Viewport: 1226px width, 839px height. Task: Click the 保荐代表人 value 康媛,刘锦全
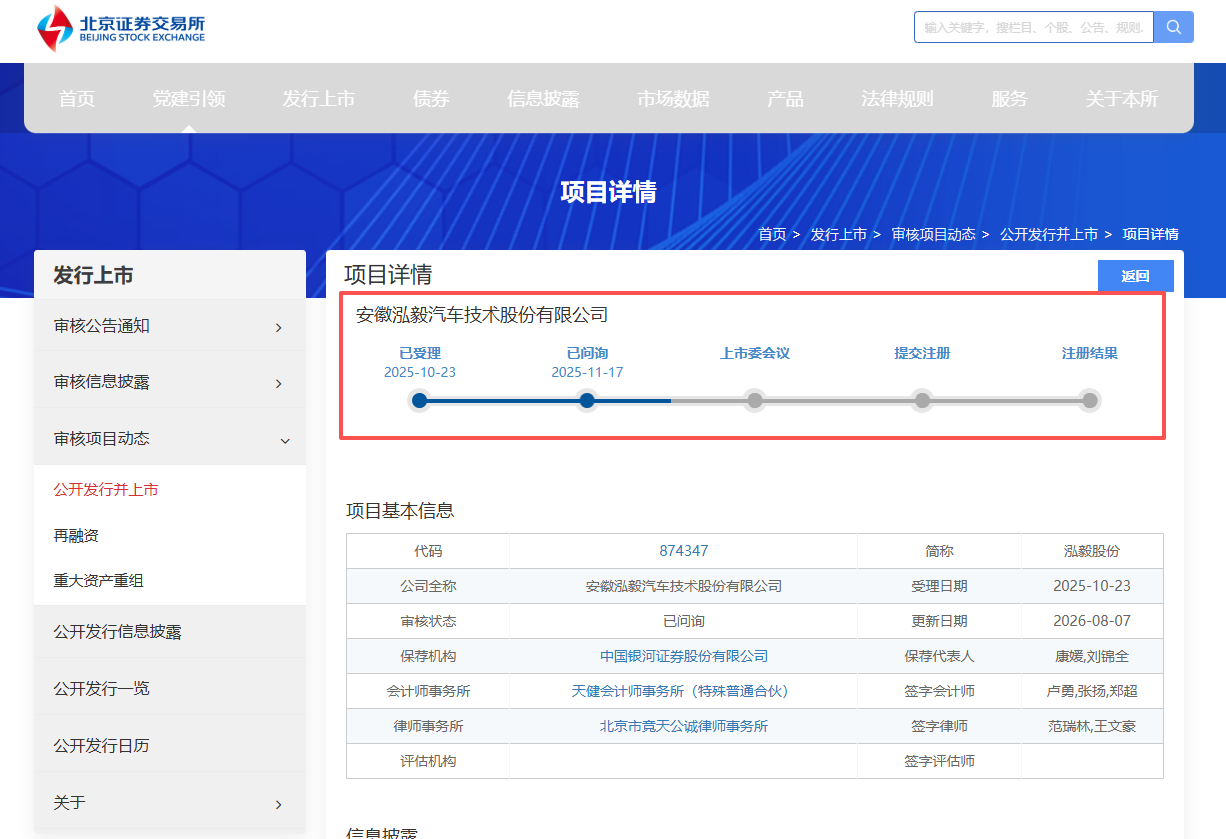(x=1092, y=656)
